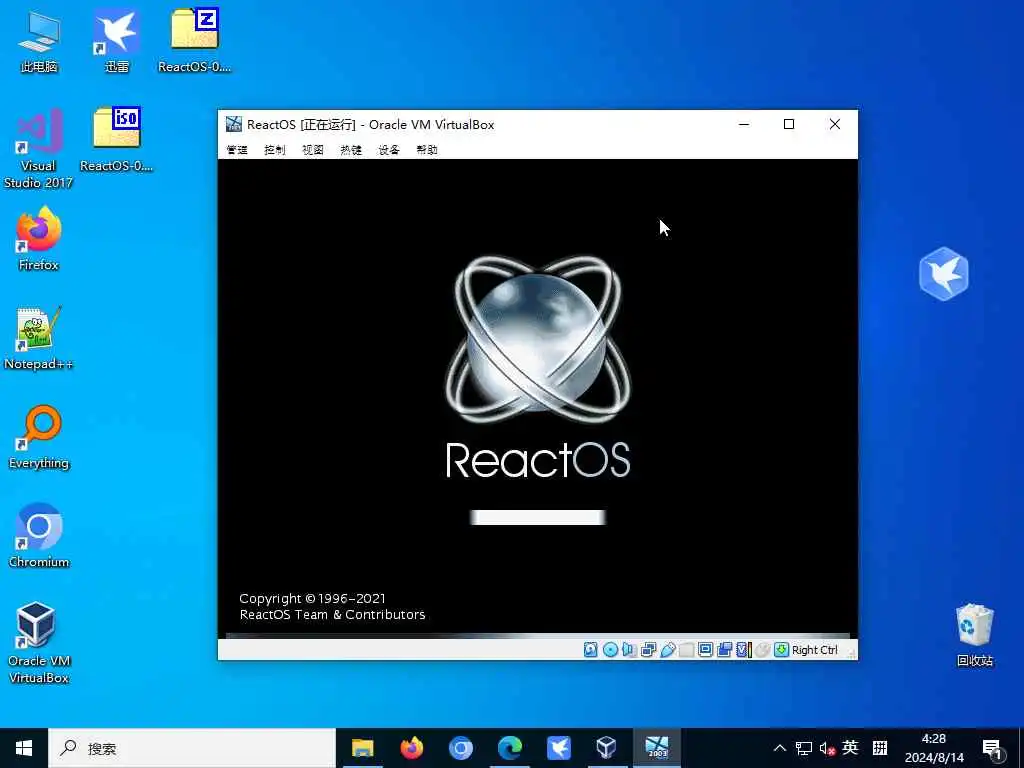Open the 设备 menu in VirtualBox

(389, 150)
